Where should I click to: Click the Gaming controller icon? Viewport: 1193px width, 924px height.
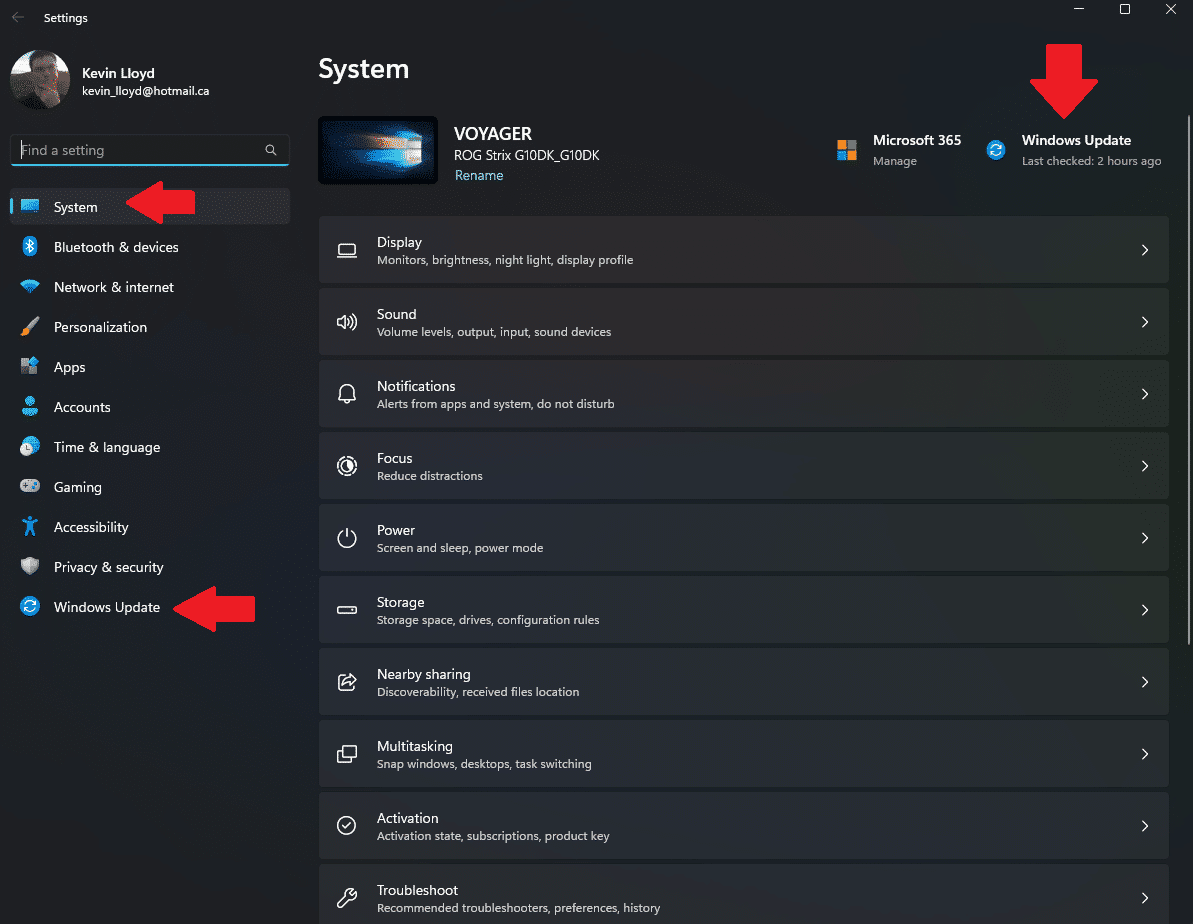[30, 486]
